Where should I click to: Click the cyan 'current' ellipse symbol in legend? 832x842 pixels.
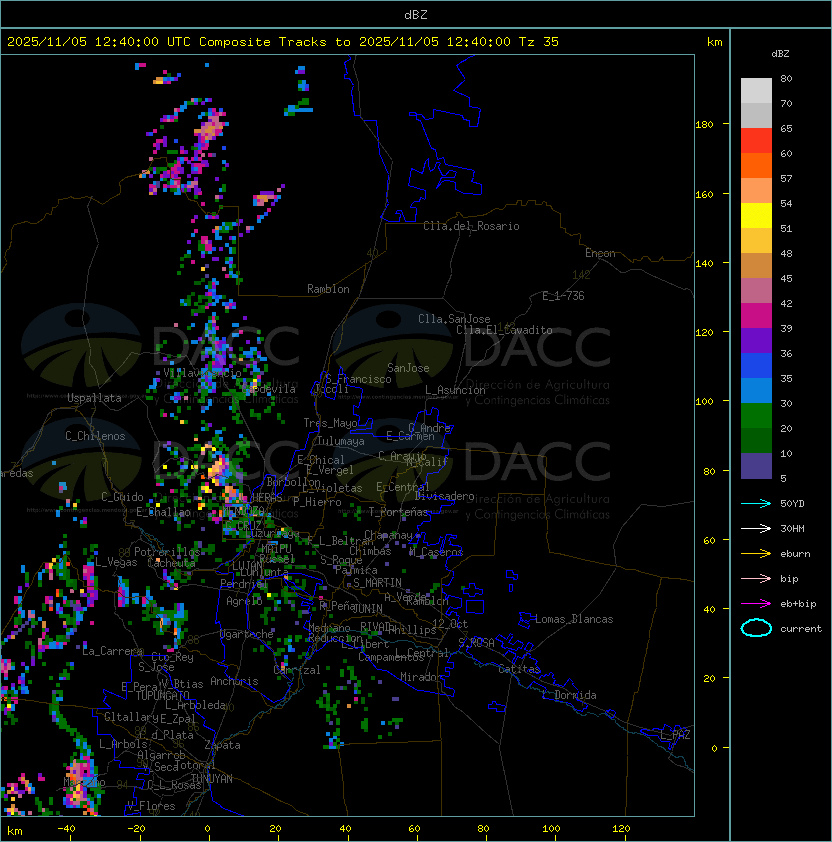tap(756, 628)
